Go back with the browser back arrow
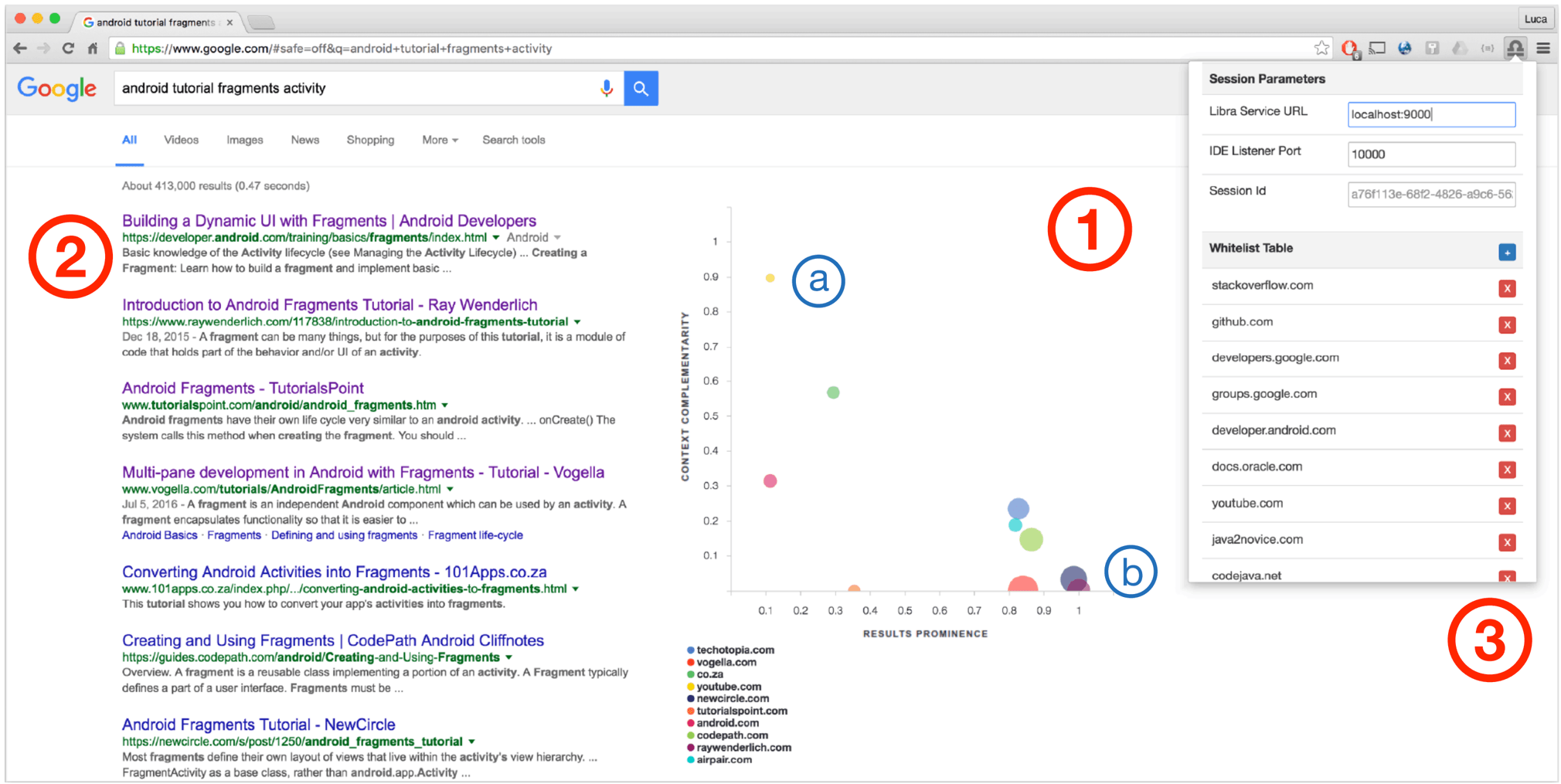Viewport: 1561px width, 784px height. coord(20,49)
